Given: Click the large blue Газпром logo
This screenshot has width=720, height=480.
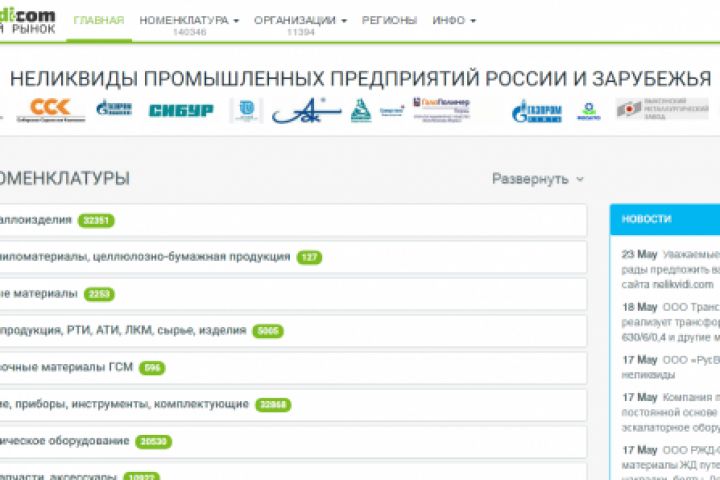Looking at the screenshot, I should point(536,111).
